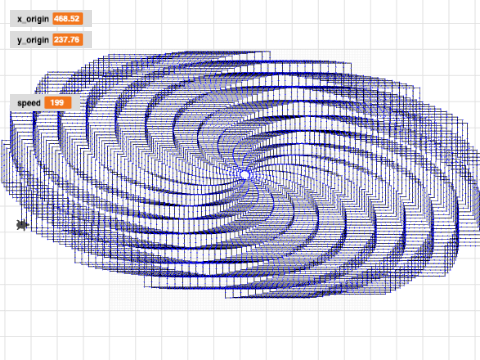Click the x_origin variable monitor
This screenshot has width=480, height=360.
tap(51, 19)
